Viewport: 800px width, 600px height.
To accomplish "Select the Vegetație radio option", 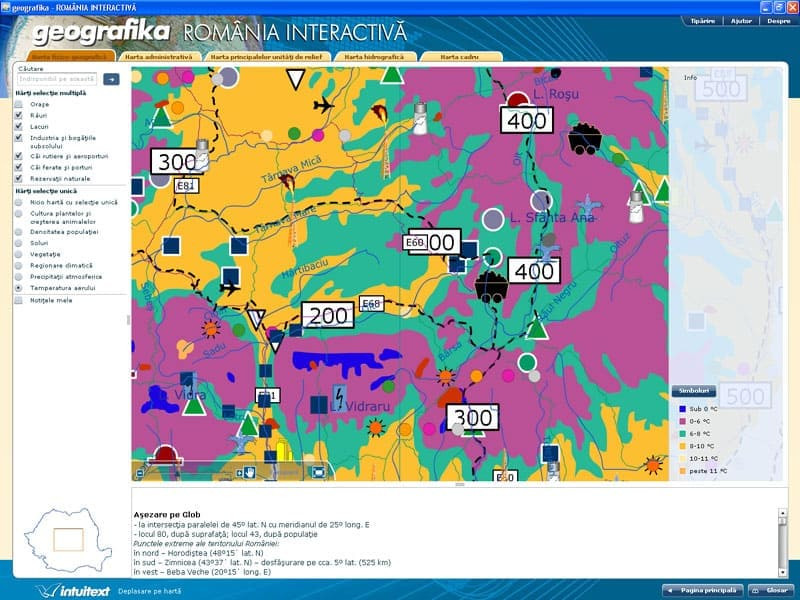I will [x=19, y=254].
